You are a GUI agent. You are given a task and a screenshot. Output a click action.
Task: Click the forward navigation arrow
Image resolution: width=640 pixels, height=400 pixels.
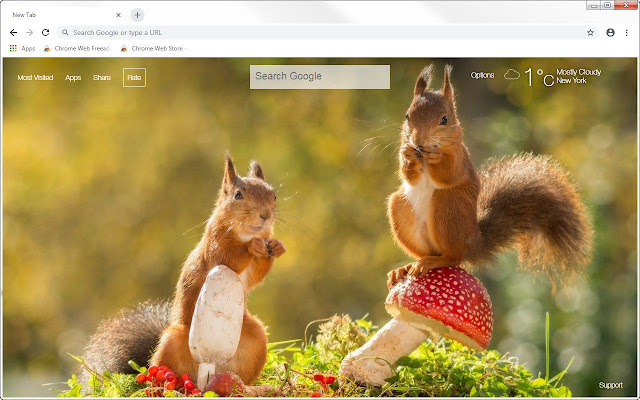(x=29, y=33)
